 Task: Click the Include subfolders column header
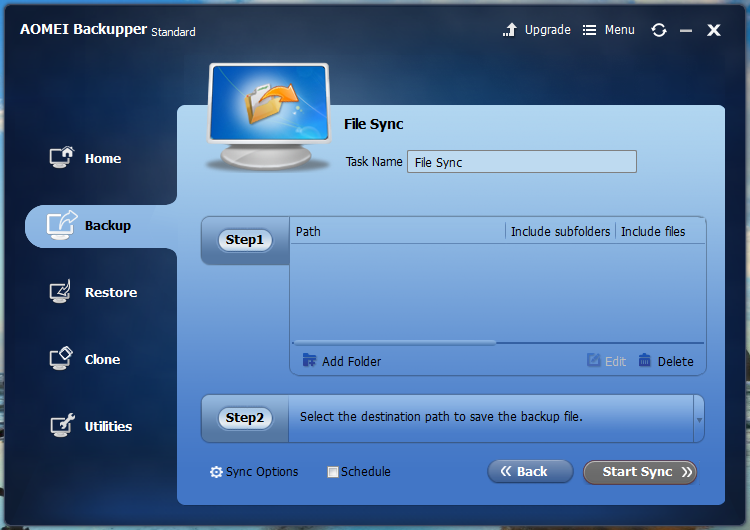560,232
